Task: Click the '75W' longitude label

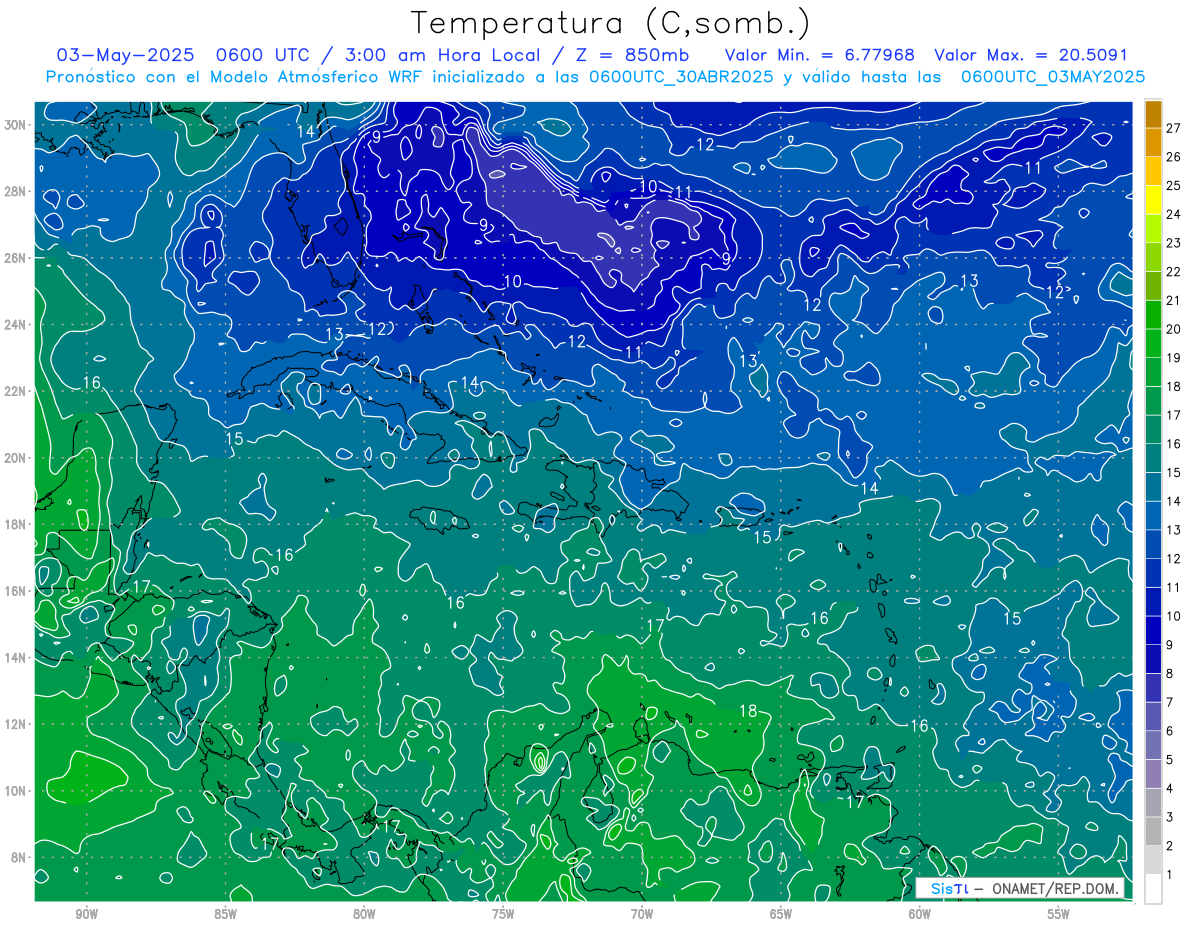Action: (503, 913)
